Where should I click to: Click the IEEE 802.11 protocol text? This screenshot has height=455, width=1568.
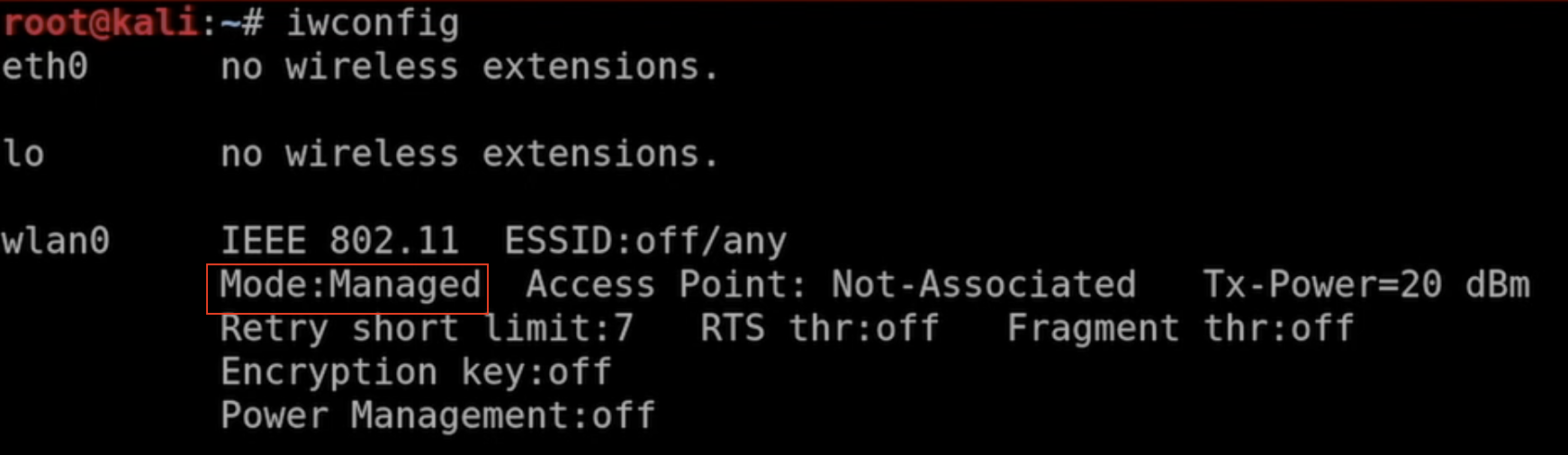339,241
